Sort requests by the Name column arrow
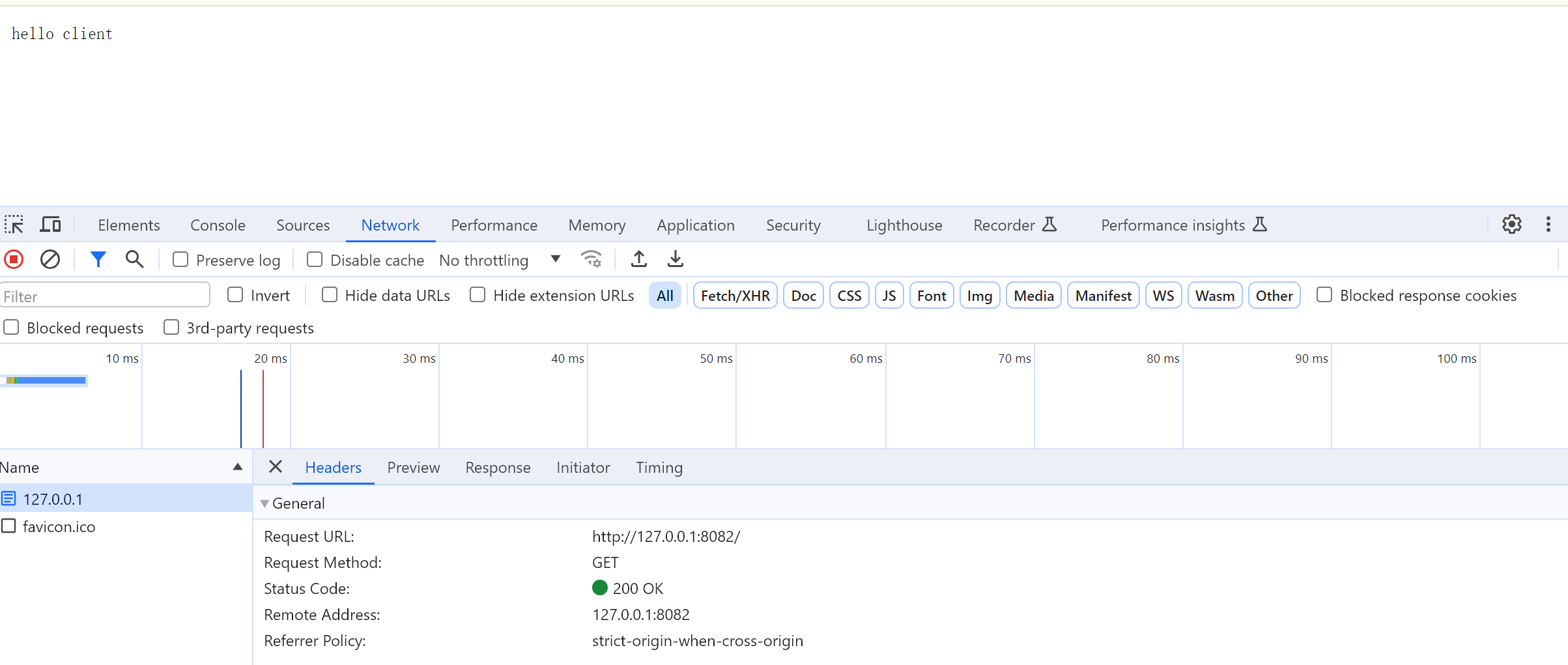 pyautogui.click(x=238, y=467)
